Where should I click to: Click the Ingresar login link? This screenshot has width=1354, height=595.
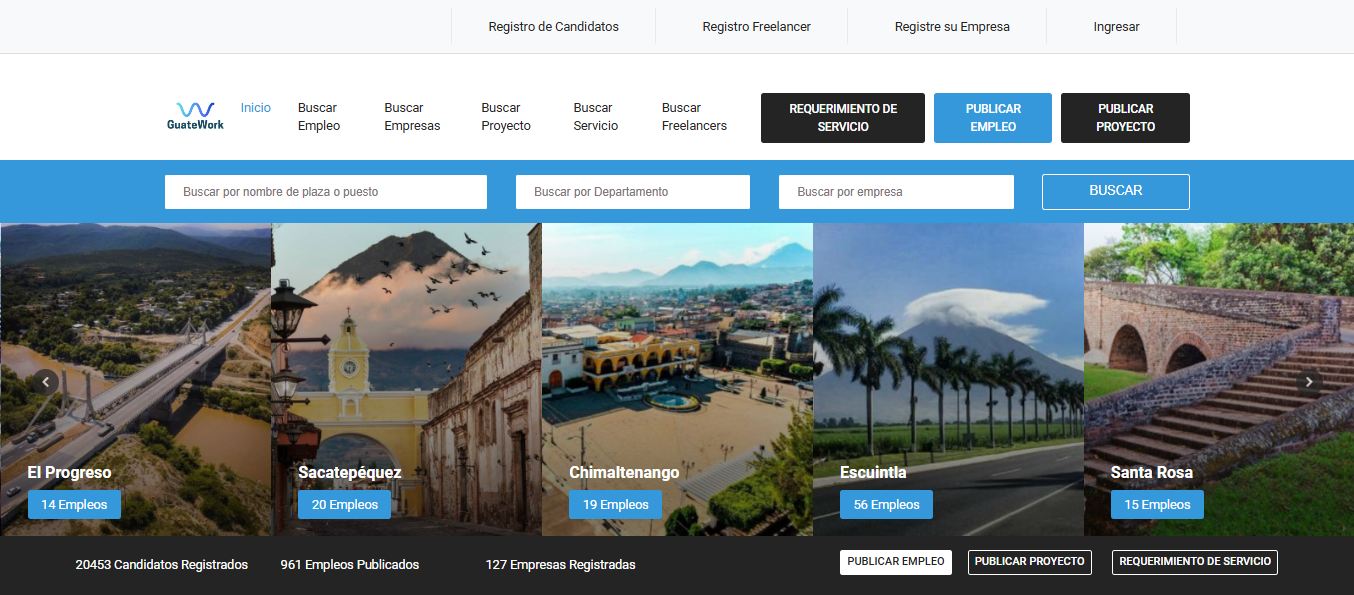[1116, 27]
